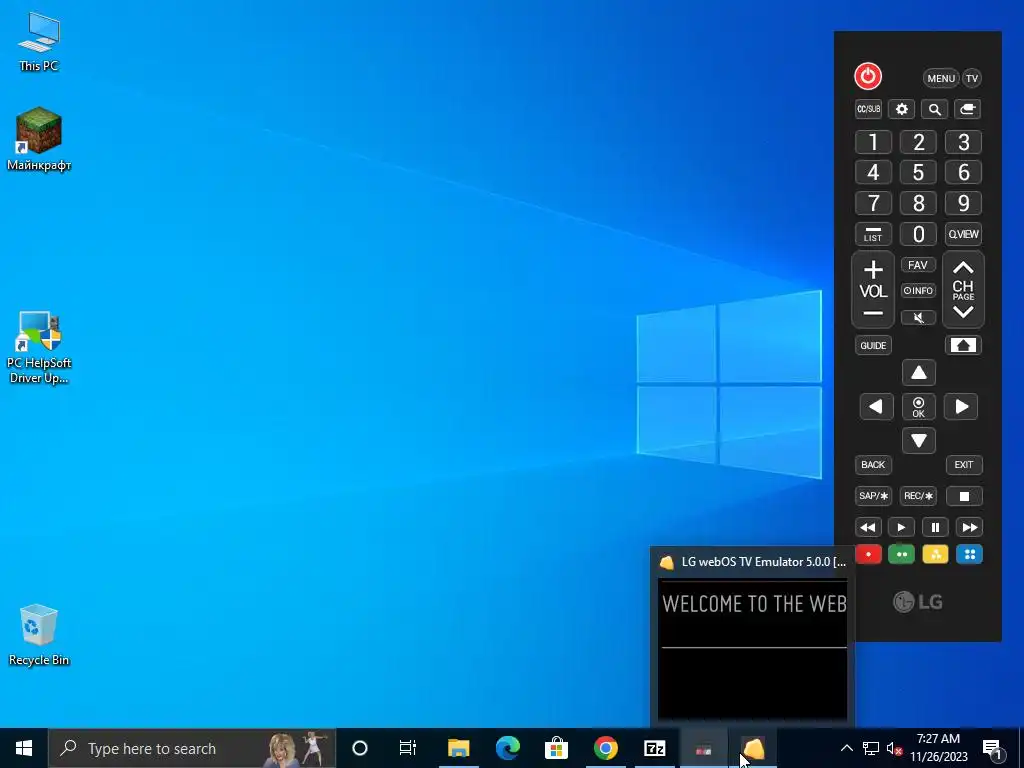Open the Windows Start menu
The image size is (1024, 768).
click(24, 748)
